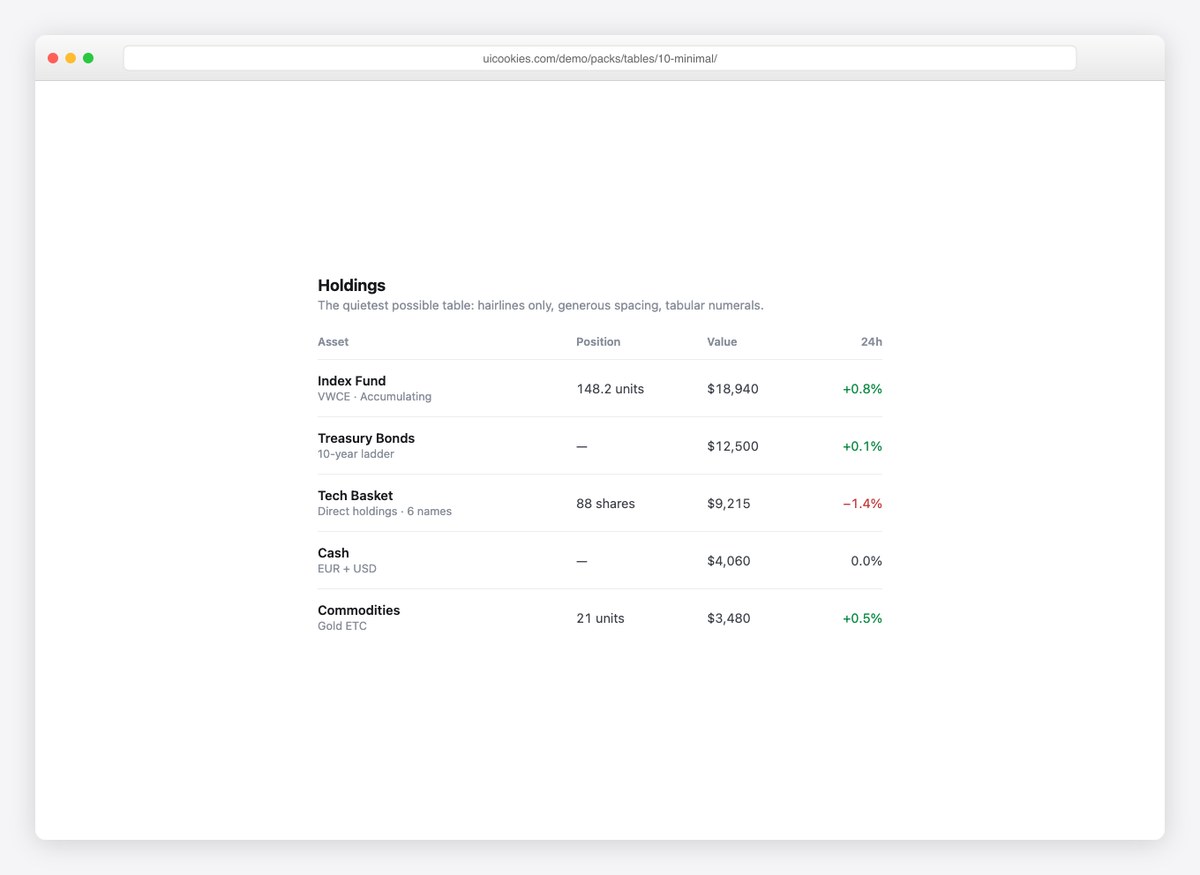
Task: Click the $18,940 value cell
Action: point(733,389)
